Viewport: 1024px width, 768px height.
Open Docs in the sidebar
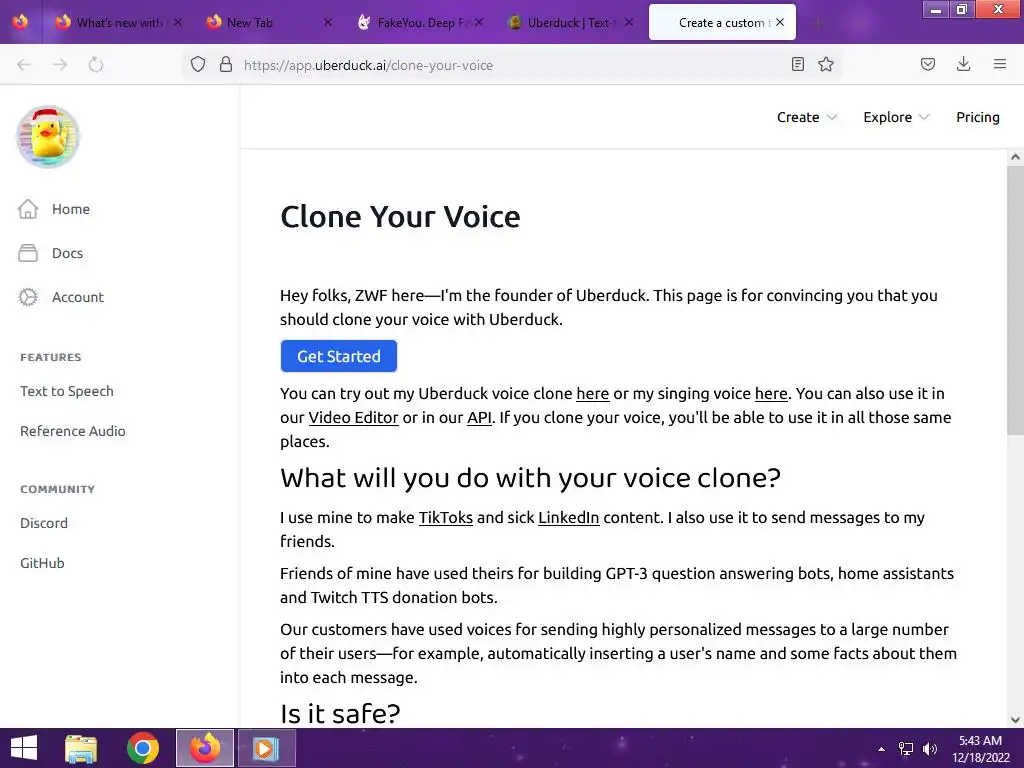click(51, 253)
